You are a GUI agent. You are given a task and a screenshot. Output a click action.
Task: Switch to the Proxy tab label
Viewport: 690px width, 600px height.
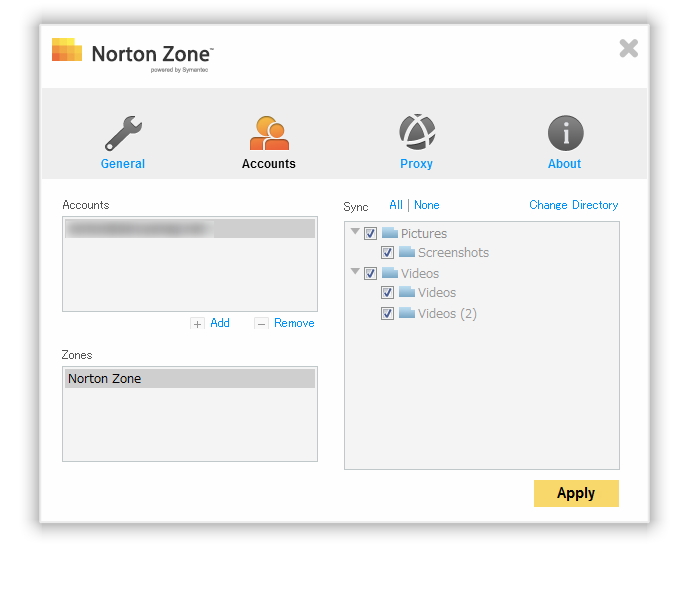click(x=416, y=164)
